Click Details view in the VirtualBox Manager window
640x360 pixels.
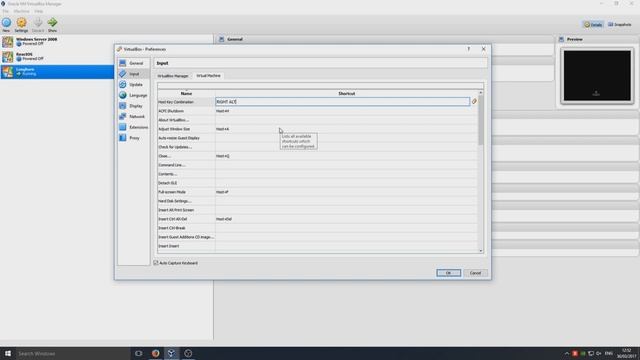coord(593,24)
